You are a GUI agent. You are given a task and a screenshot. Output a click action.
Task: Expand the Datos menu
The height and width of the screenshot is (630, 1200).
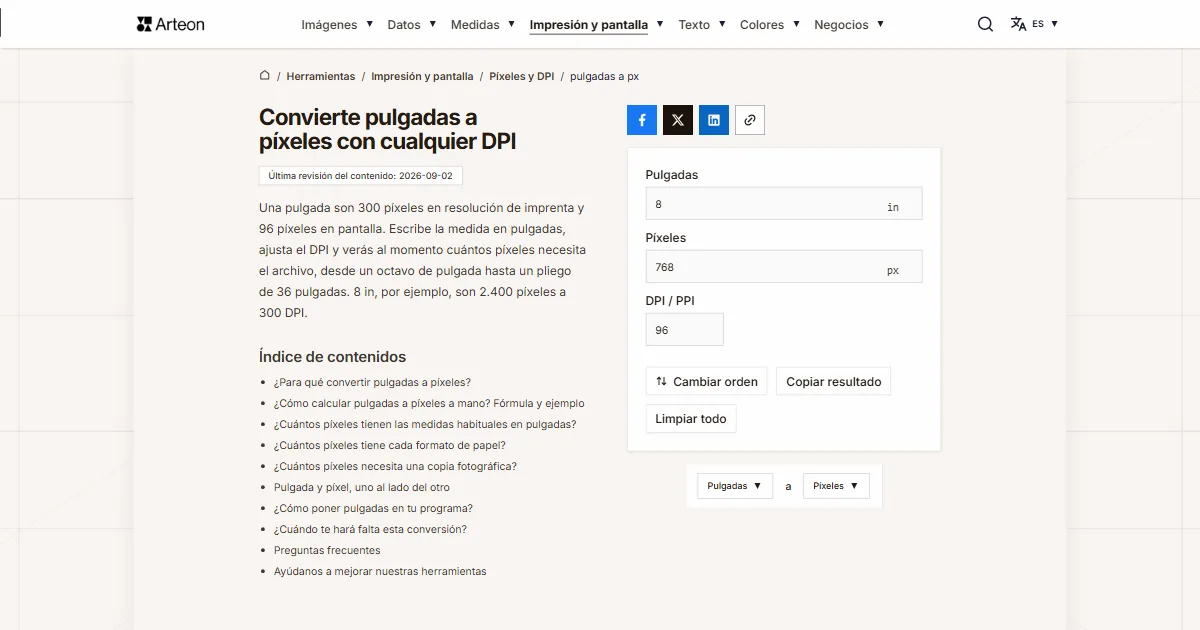click(x=412, y=25)
